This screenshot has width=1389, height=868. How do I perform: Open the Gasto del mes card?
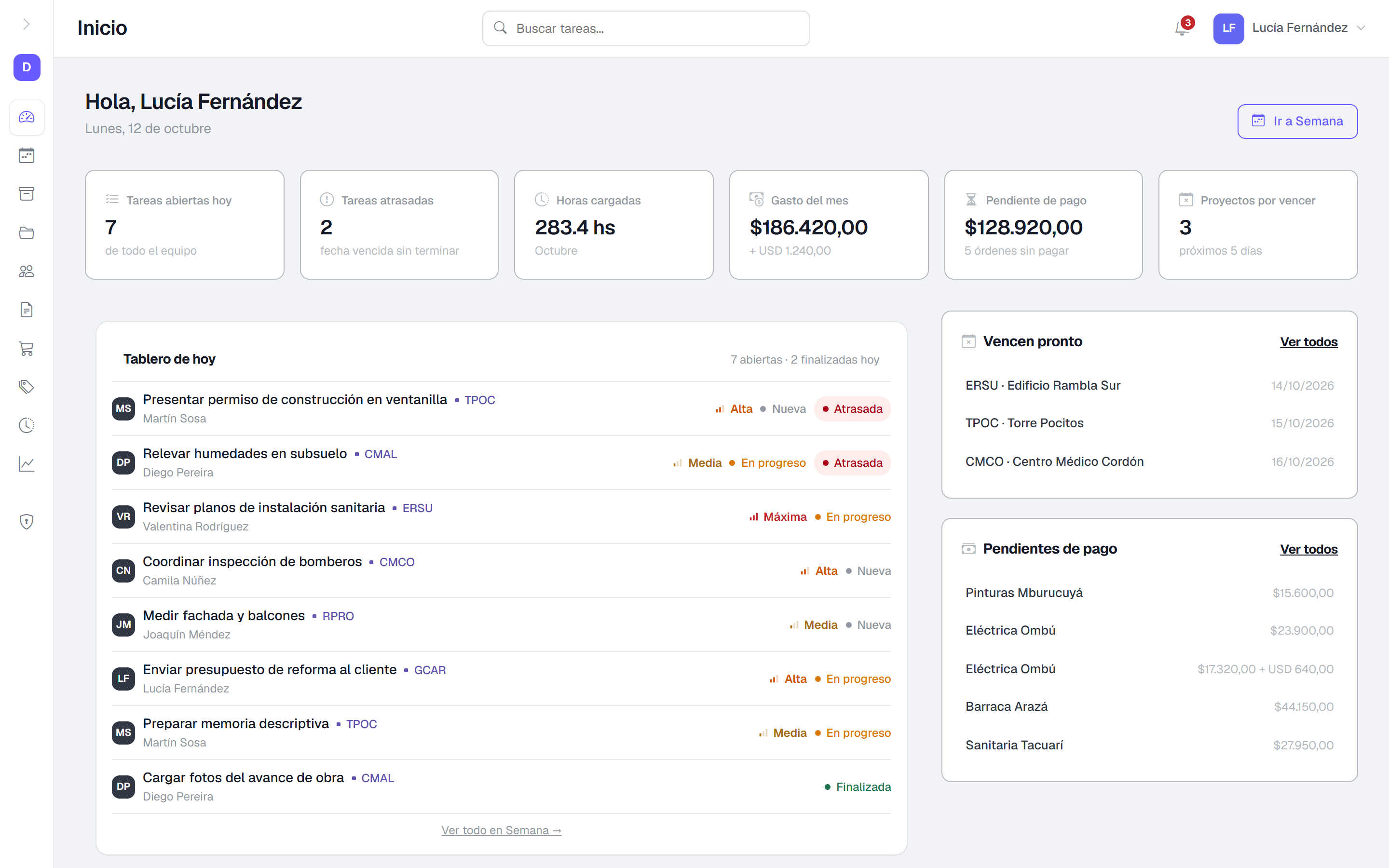tap(829, 224)
